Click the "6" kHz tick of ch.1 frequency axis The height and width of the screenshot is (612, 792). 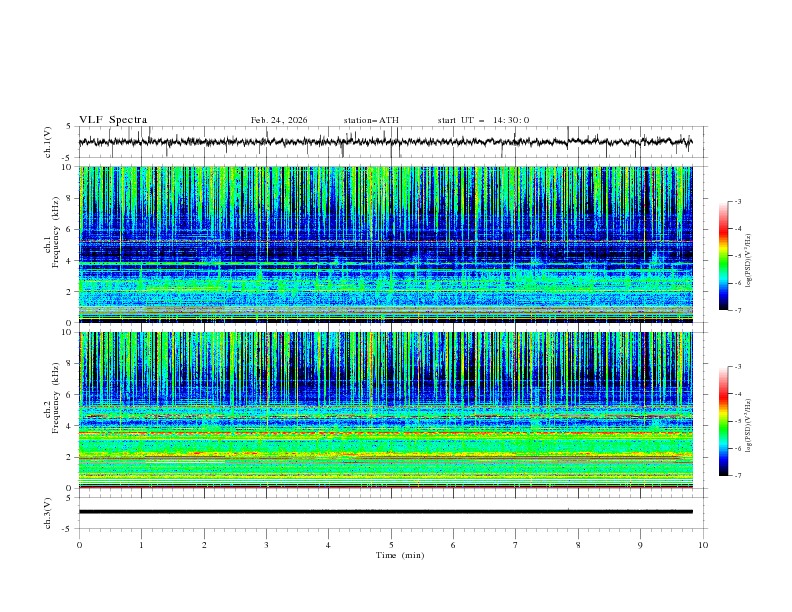tap(70, 229)
